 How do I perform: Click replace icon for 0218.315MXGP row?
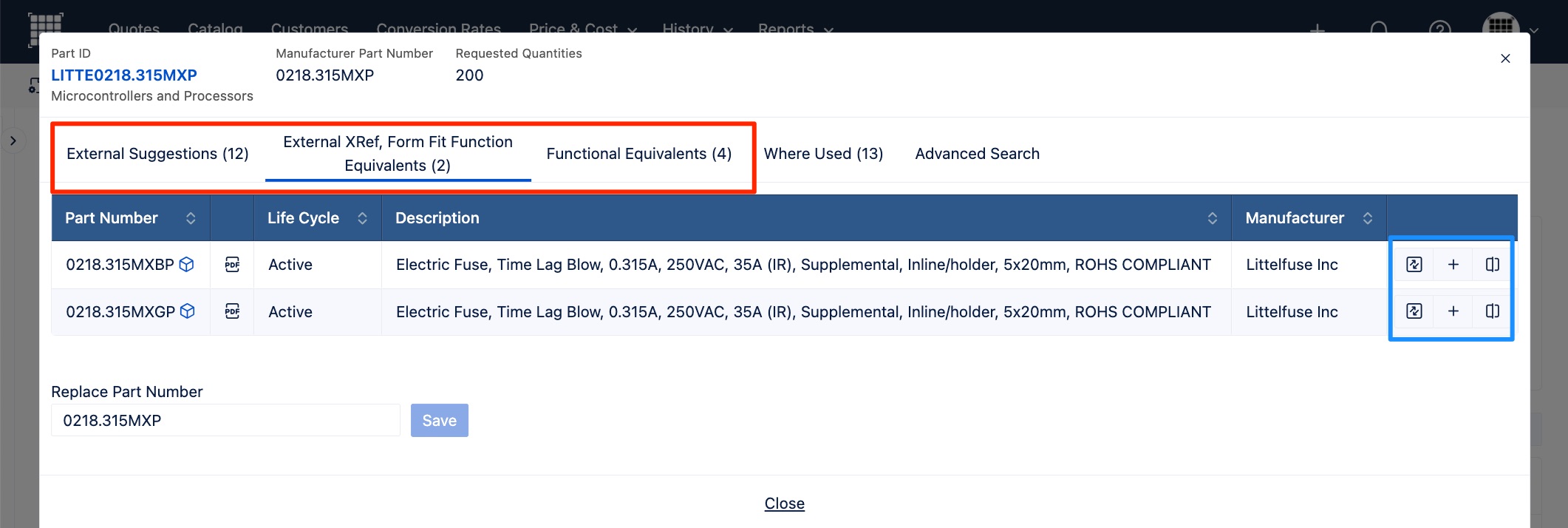pos(1414,311)
